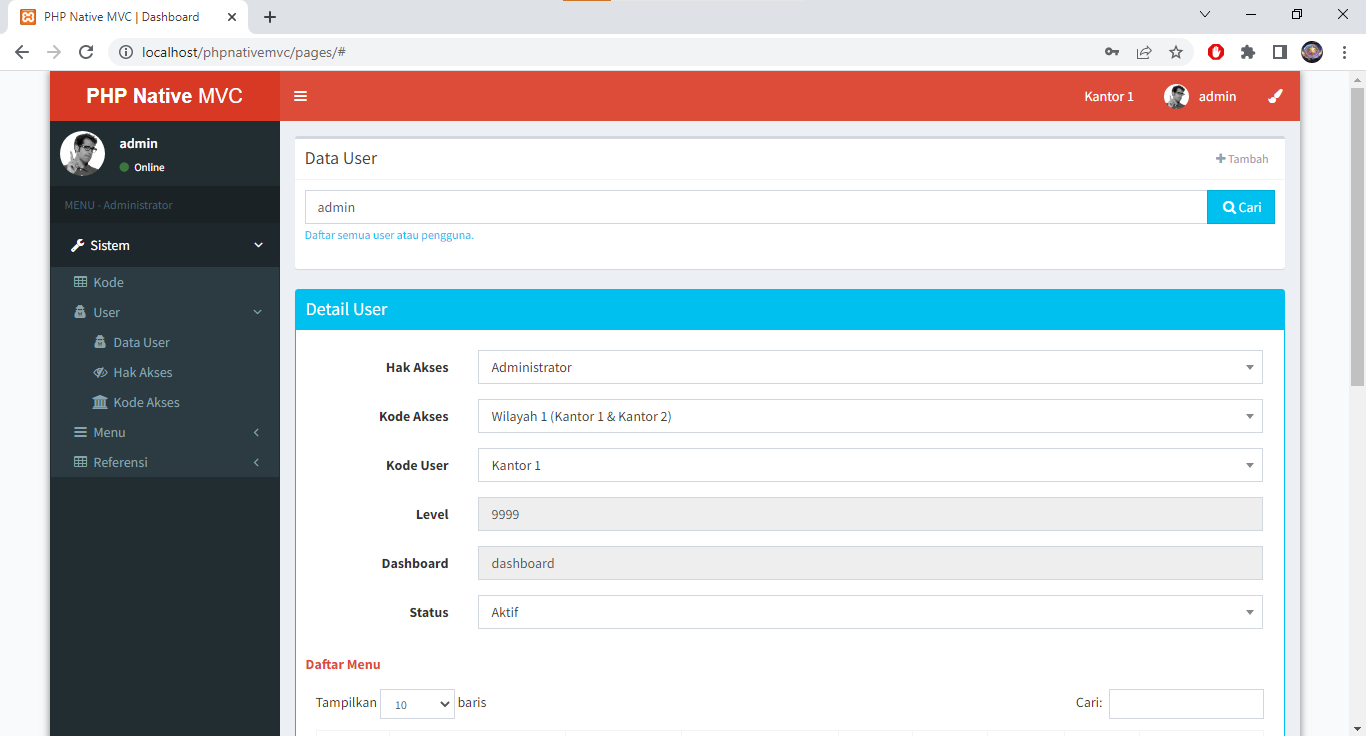Click Kantor 1 in the top navbar

1109,96
